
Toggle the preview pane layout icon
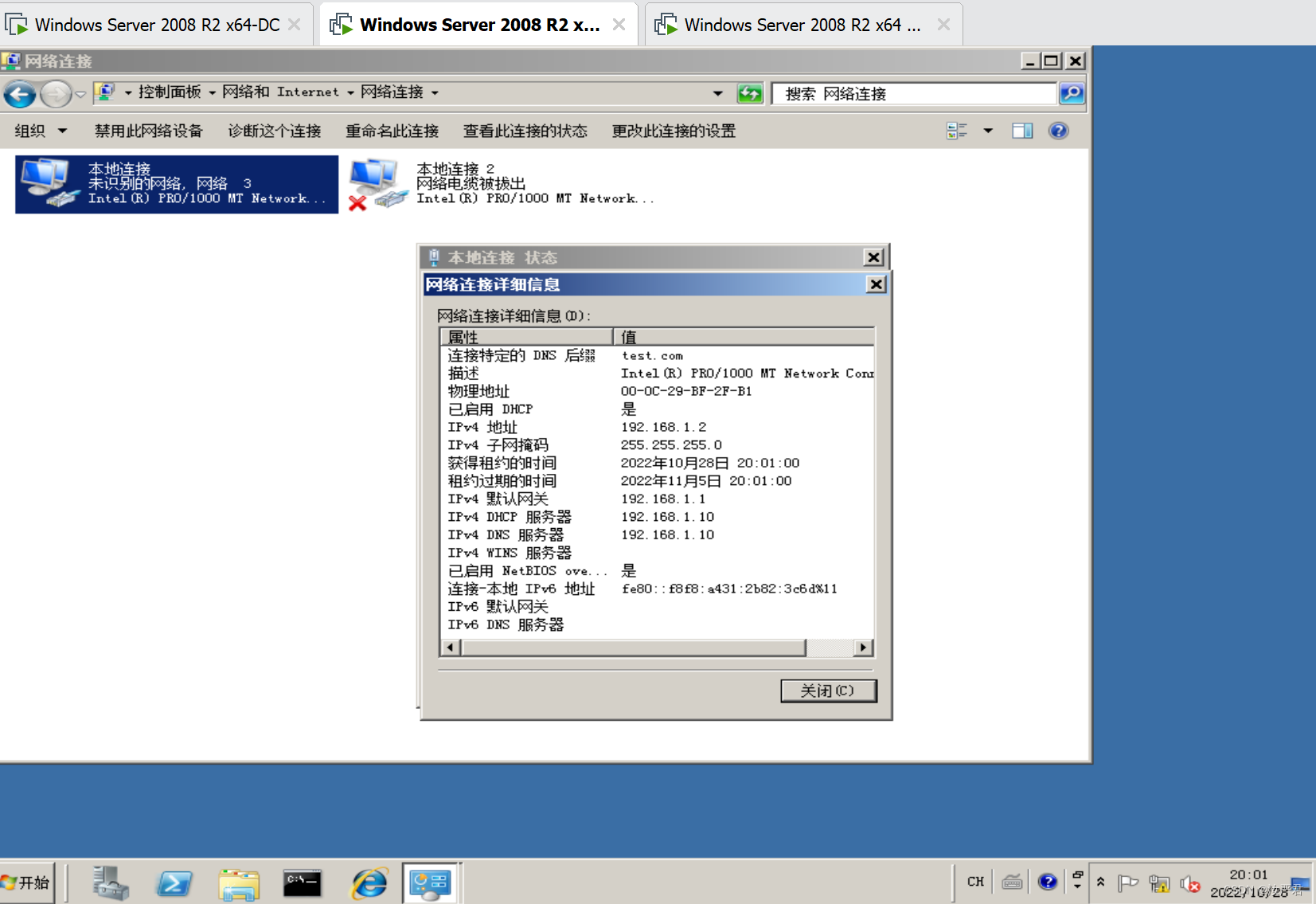point(1023,130)
